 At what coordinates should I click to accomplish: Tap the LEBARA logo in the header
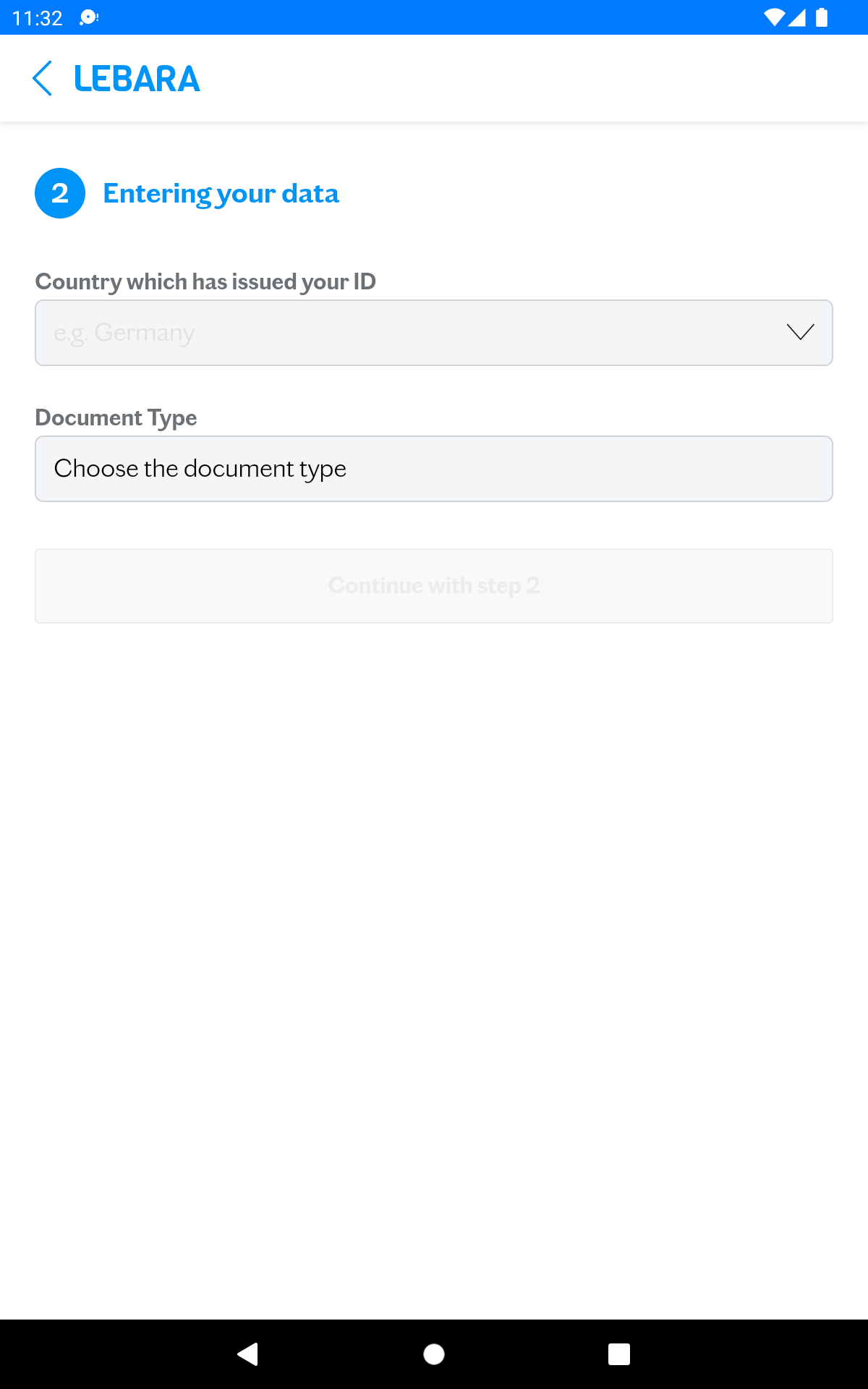click(x=137, y=79)
